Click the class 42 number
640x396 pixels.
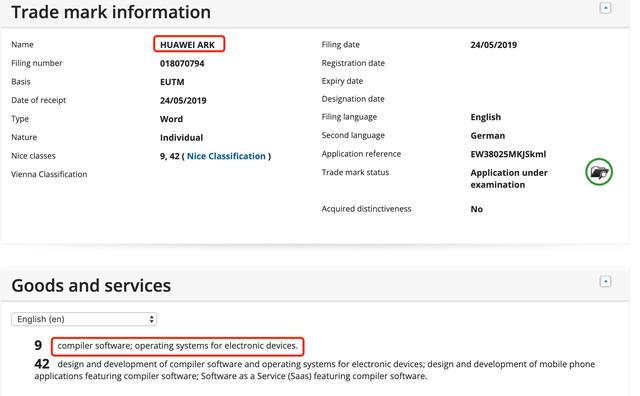tap(42, 363)
